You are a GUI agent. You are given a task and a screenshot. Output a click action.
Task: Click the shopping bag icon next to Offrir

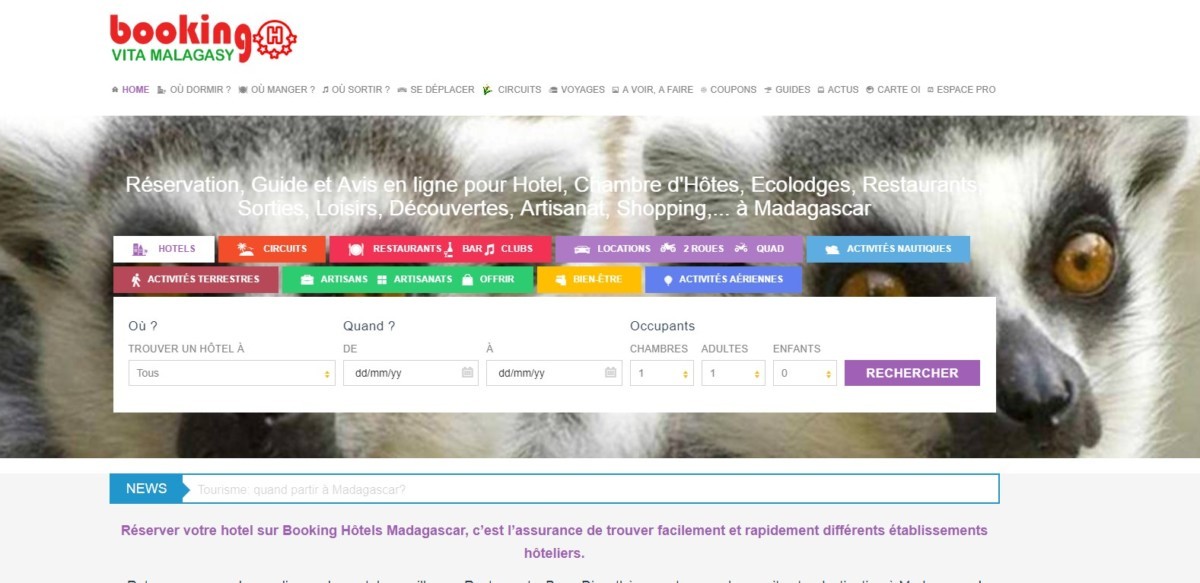pos(467,280)
